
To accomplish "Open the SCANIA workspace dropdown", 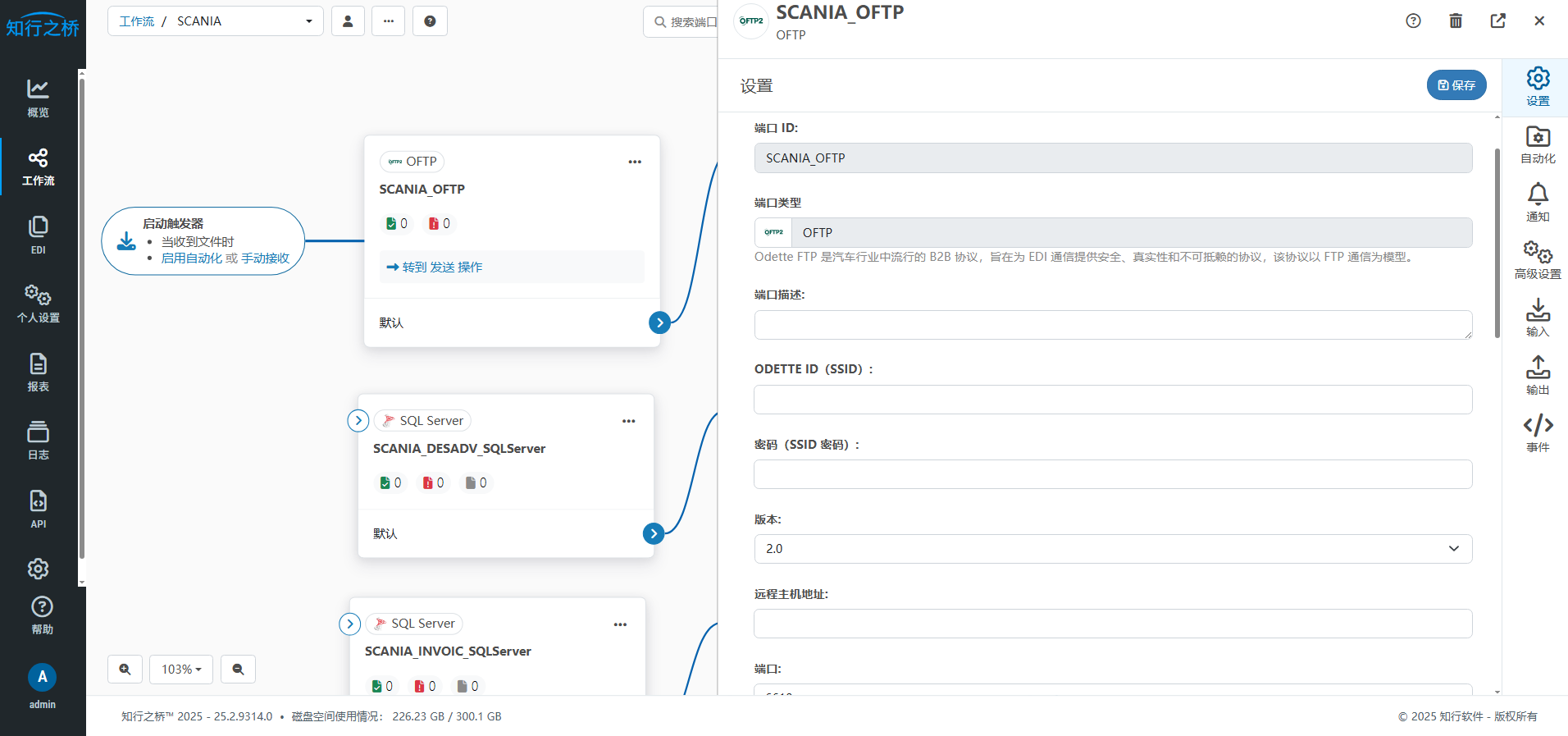I will [216, 21].
